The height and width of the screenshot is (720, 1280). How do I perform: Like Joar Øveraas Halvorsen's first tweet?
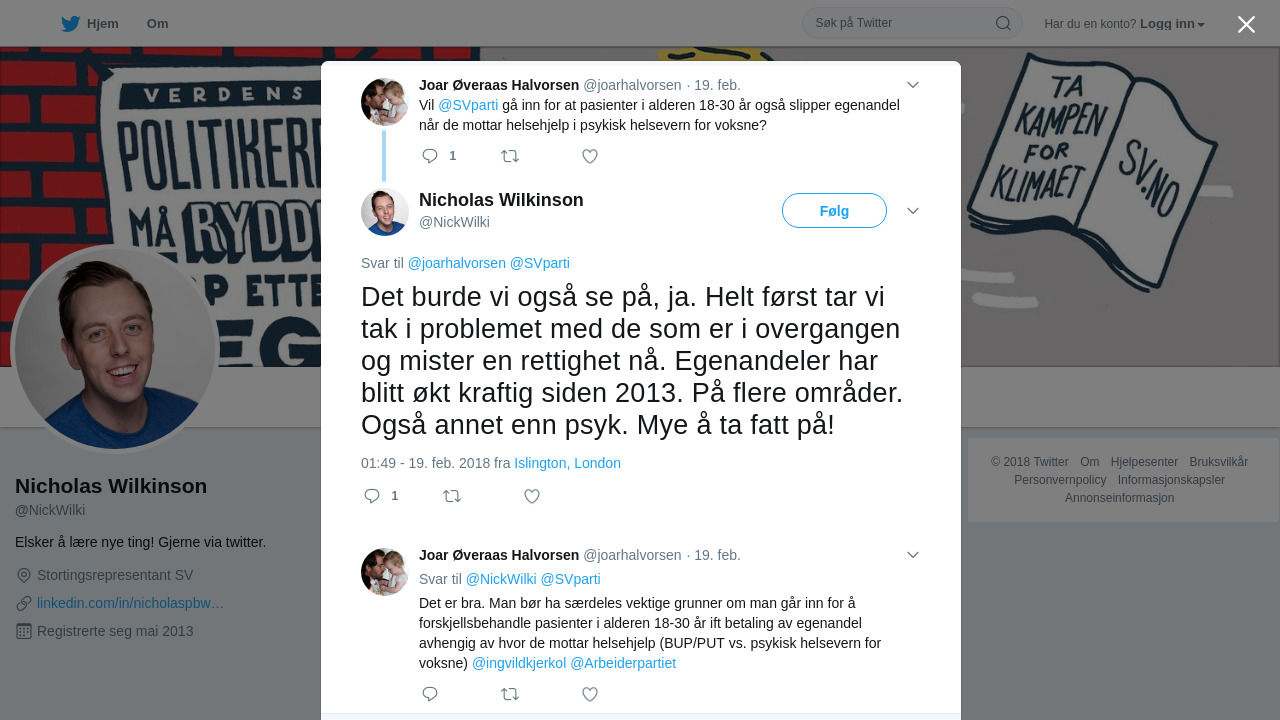click(590, 156)
